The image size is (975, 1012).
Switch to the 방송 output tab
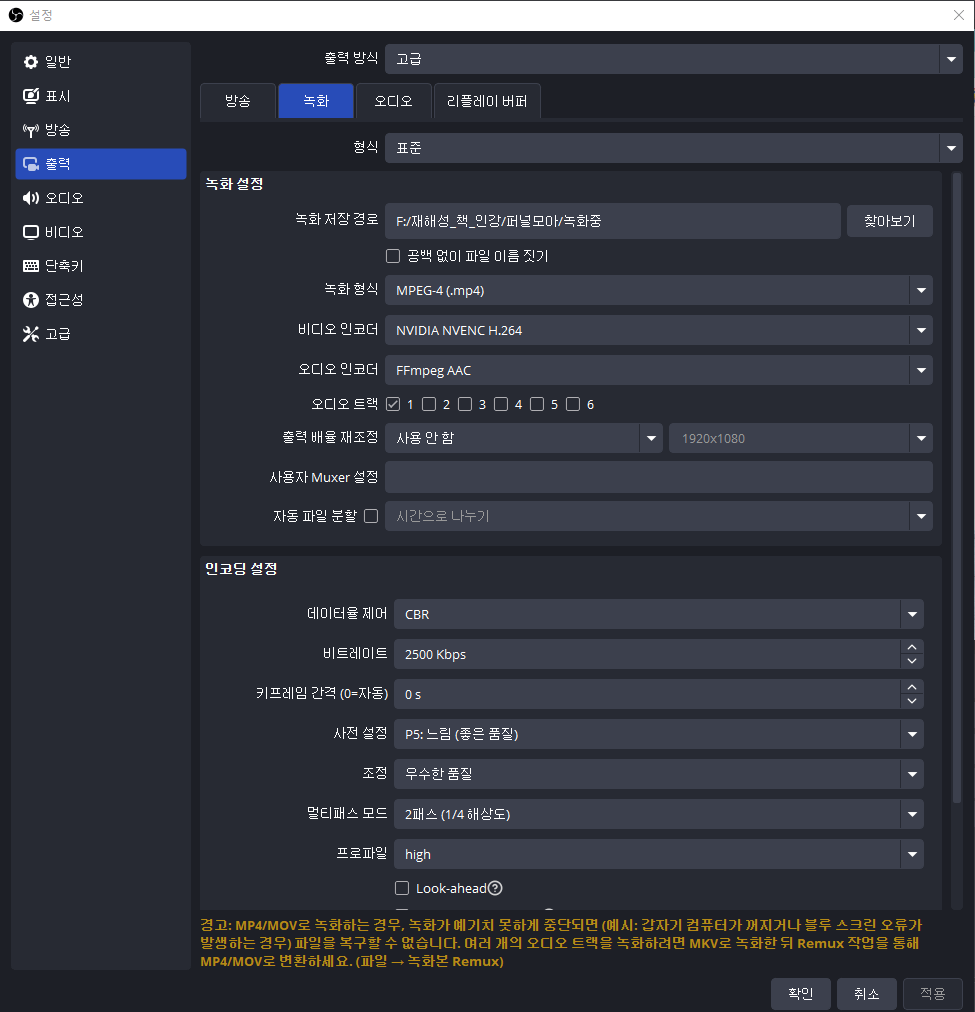pos(238,101)
